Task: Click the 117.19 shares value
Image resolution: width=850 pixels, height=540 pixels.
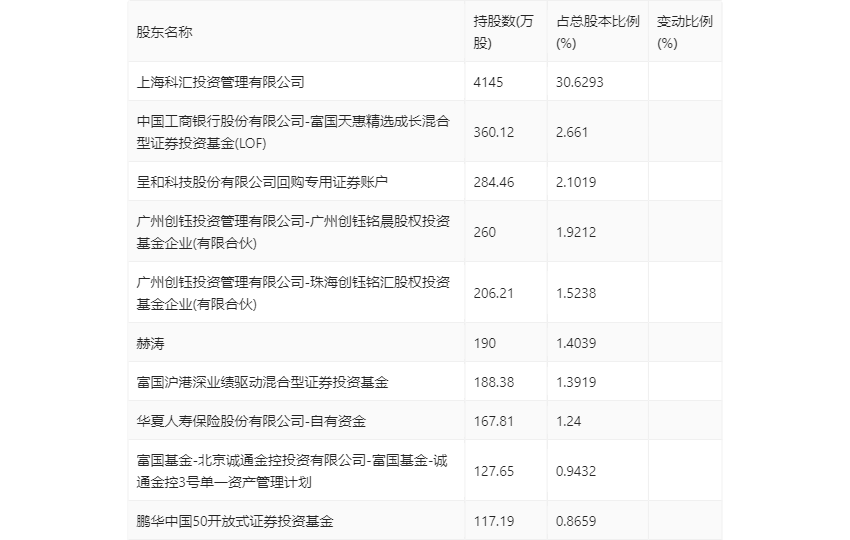Action: click(x=493, y=521)
